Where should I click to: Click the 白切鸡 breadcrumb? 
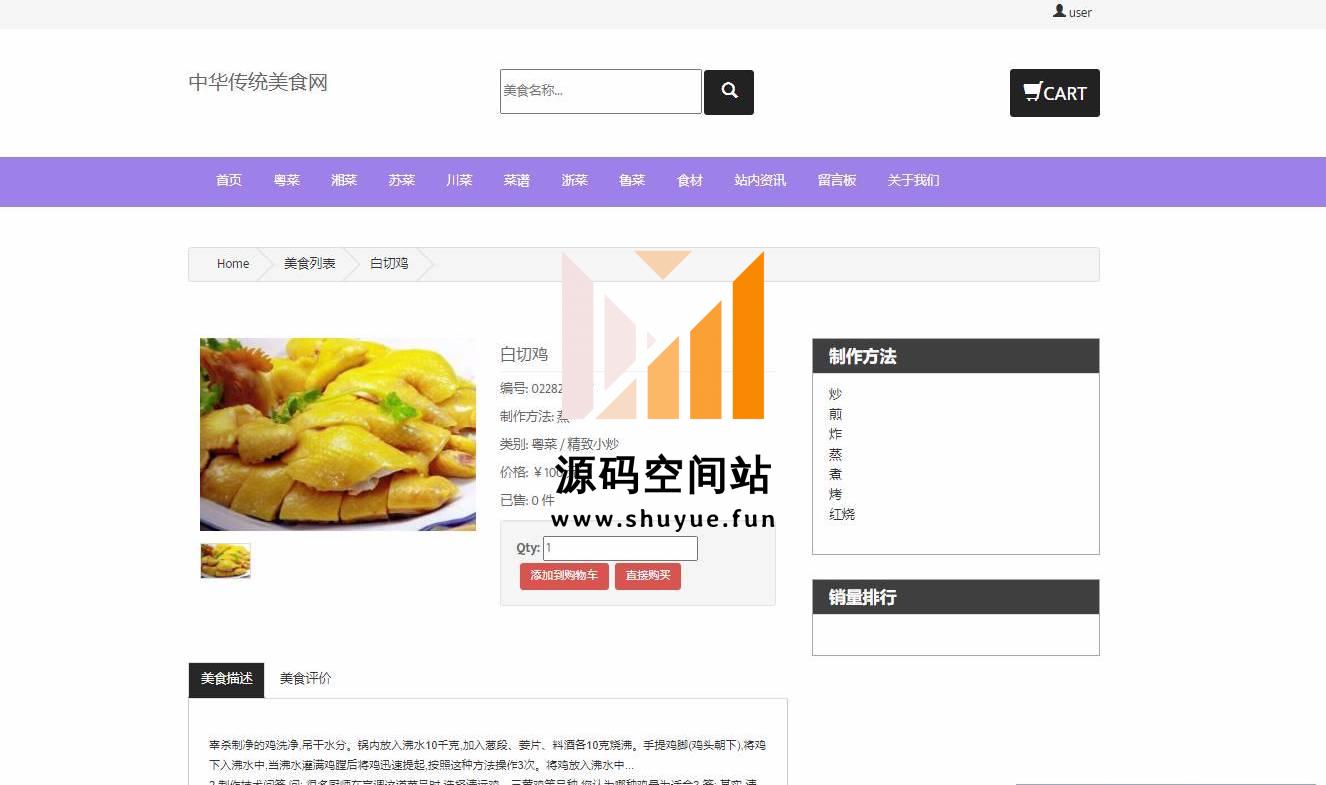pos(389,264)
